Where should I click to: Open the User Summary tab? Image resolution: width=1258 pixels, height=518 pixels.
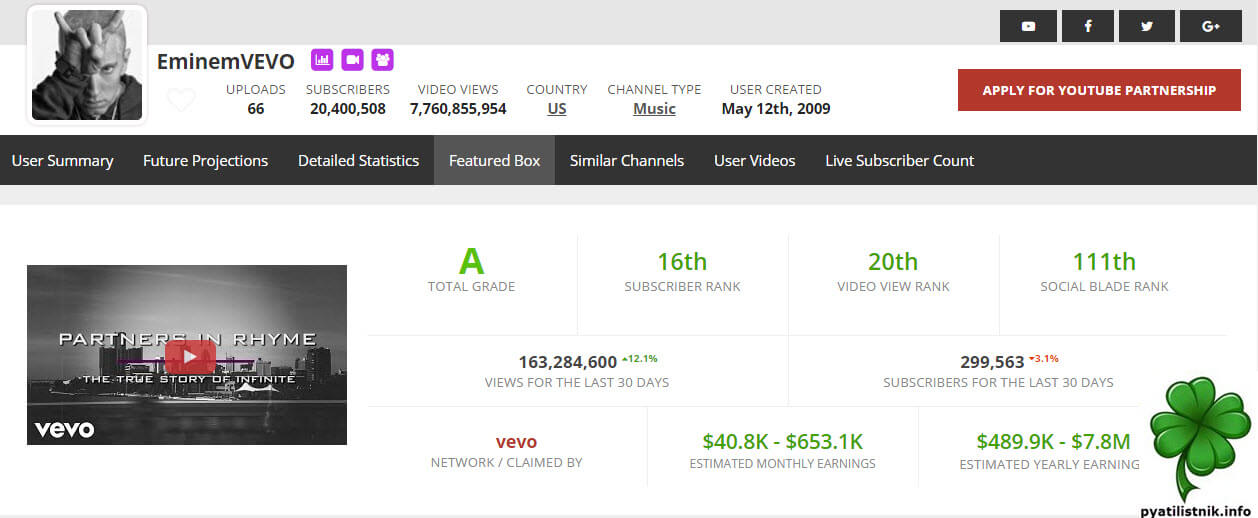tap(63, 160)
